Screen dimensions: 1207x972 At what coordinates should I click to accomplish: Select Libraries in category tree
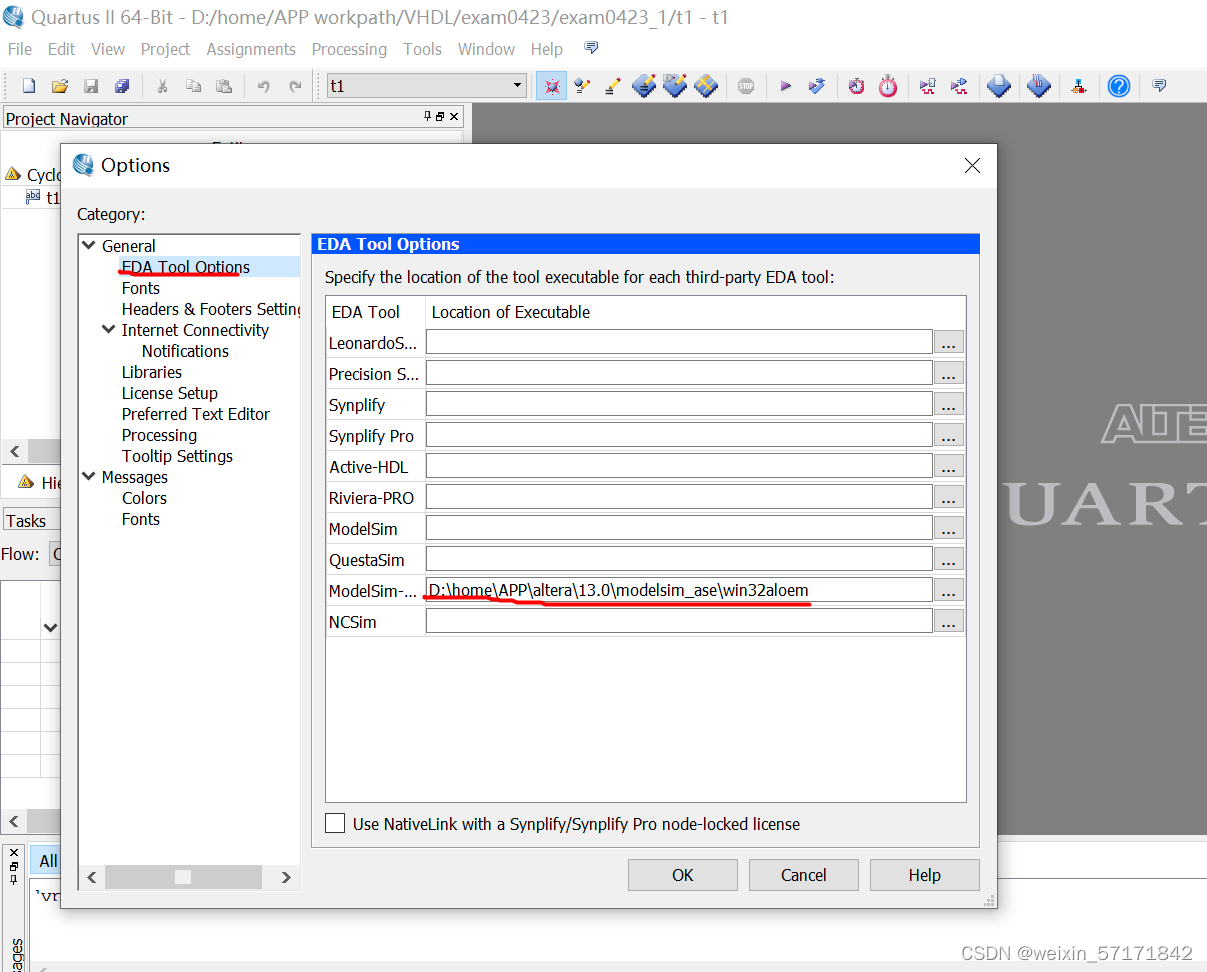click(152, 372)
